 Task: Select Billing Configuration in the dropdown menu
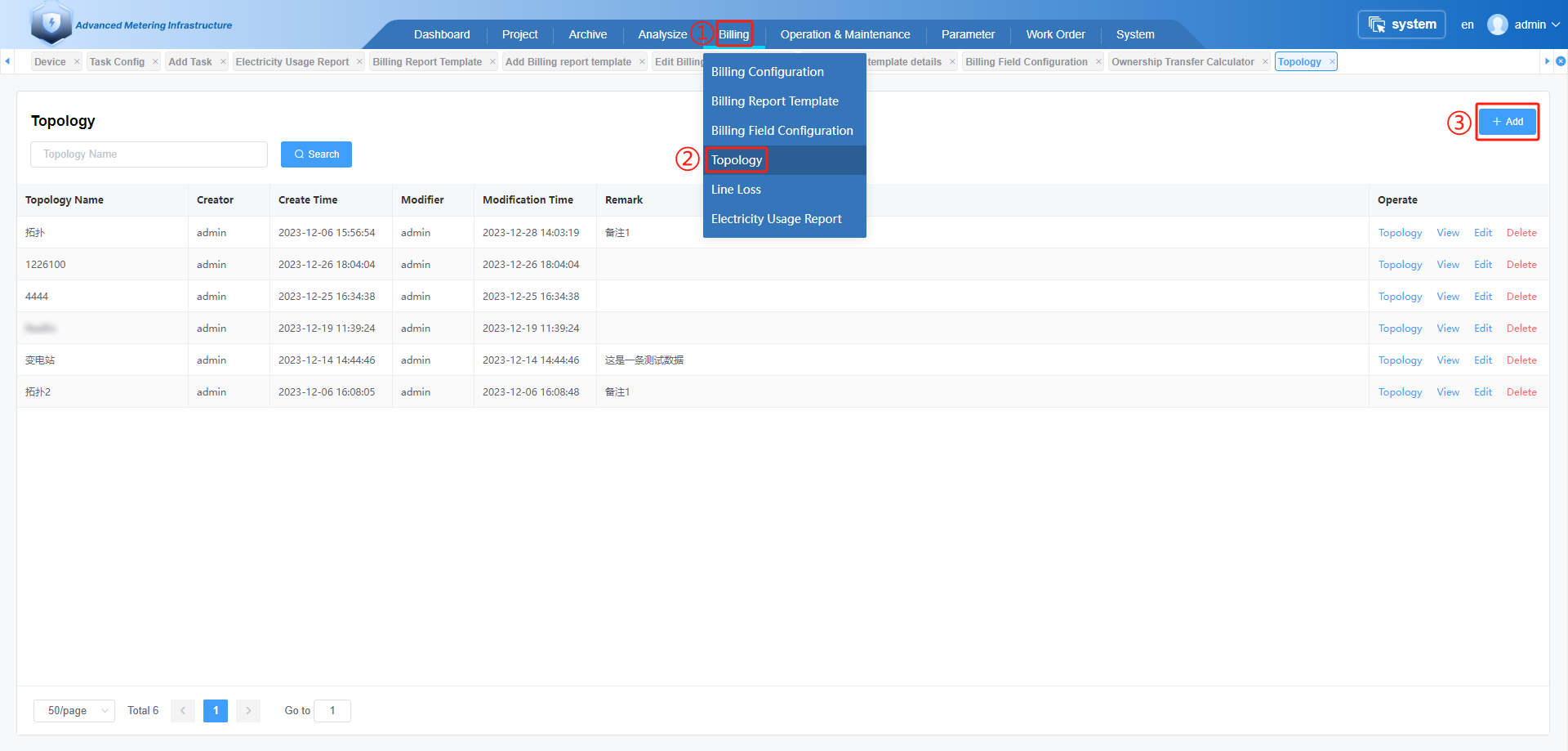(785, 72)
